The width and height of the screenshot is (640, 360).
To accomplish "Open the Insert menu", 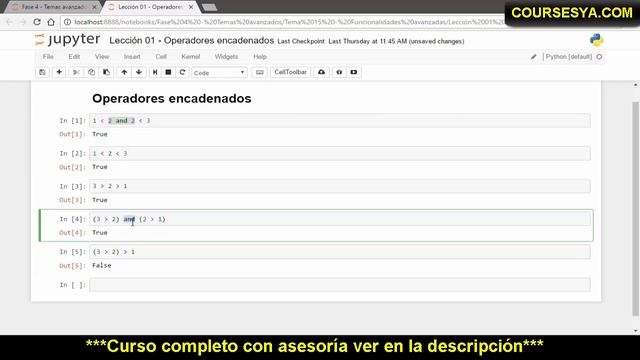I will [132, 57].
